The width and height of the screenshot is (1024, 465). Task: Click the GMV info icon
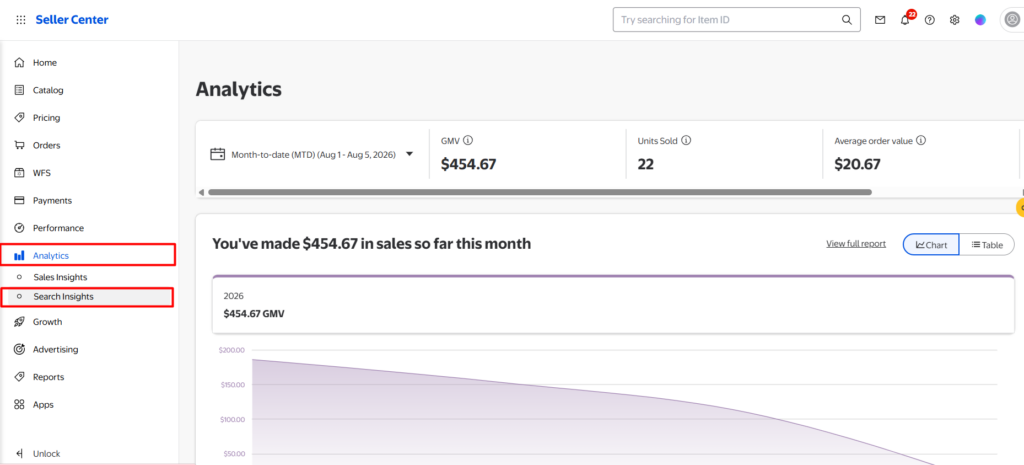click(468, 140)
